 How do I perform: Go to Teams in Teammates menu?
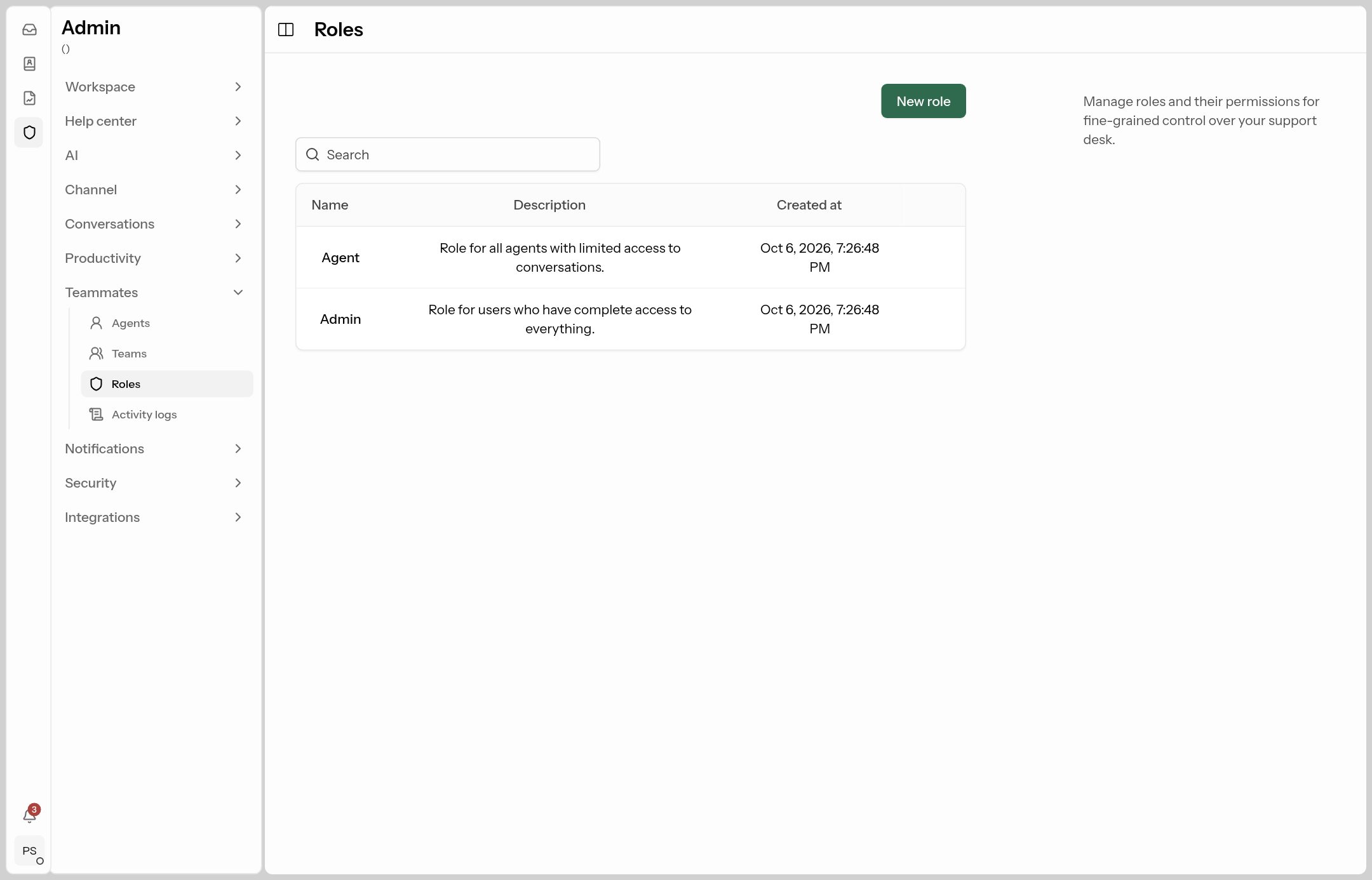click(x=167, y=354)
